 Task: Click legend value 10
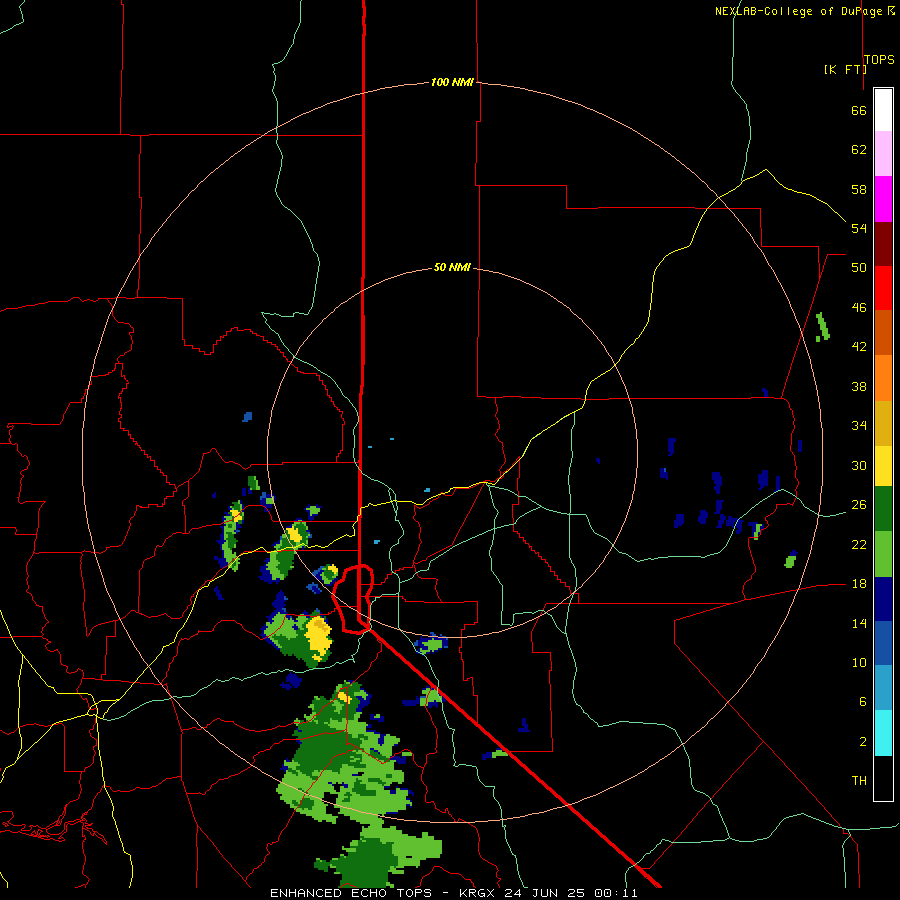pos(859,663)
